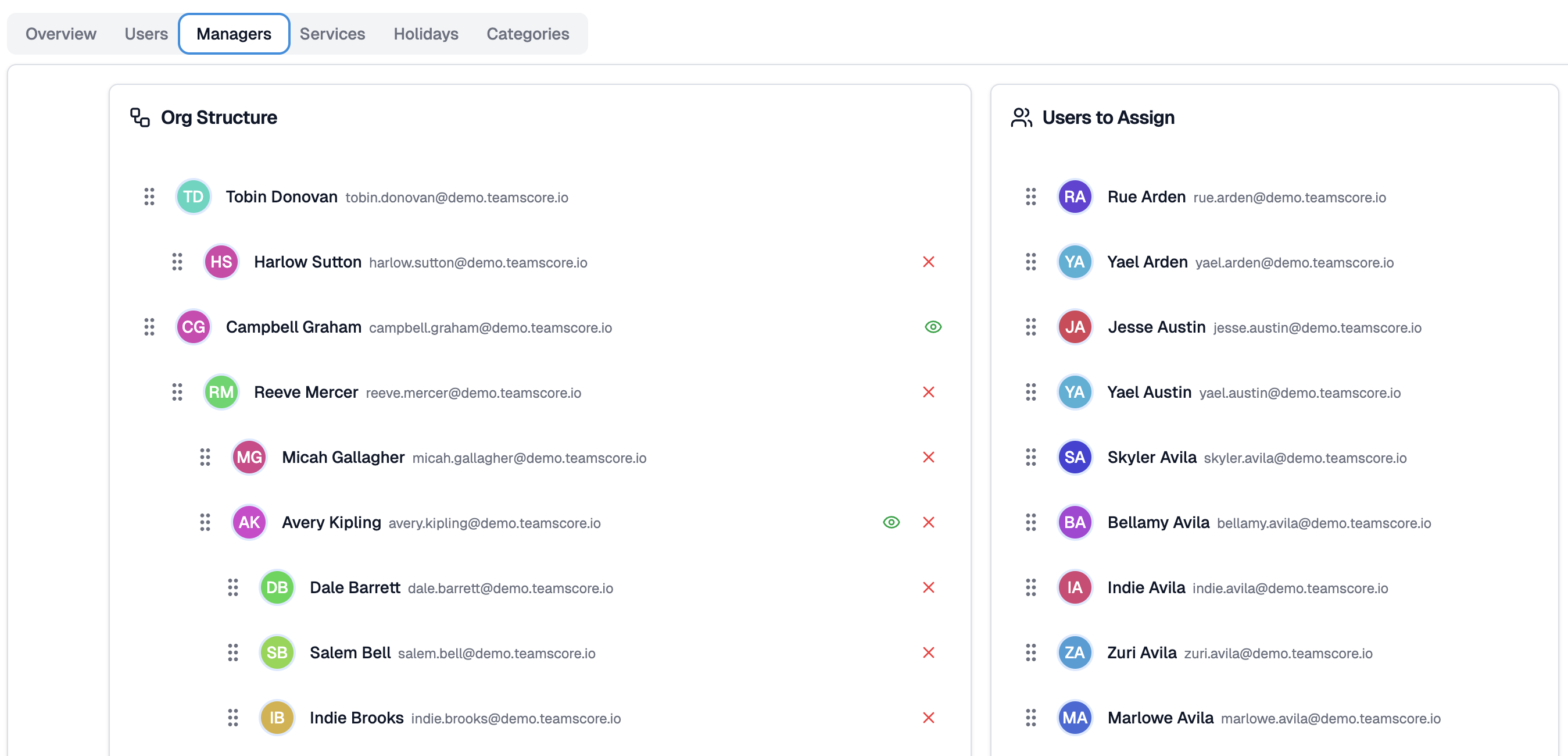Click Tobin Donovan root node name
The image size is (1568, 756).
(281, 197)
